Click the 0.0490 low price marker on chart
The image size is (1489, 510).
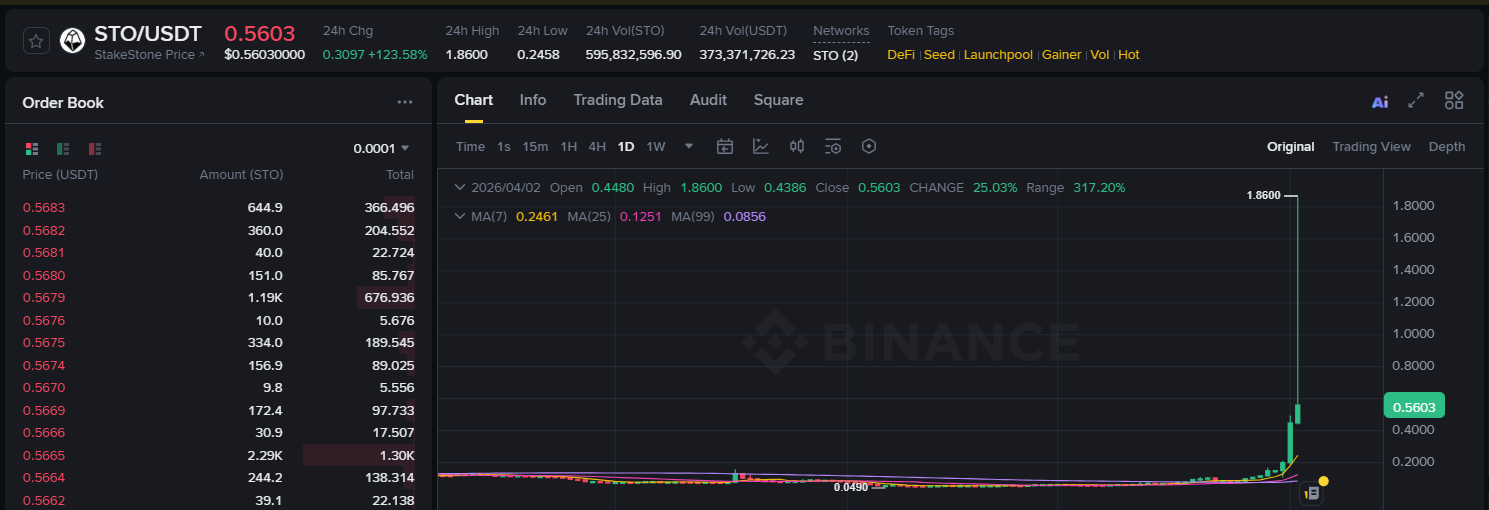click(850, 487)
